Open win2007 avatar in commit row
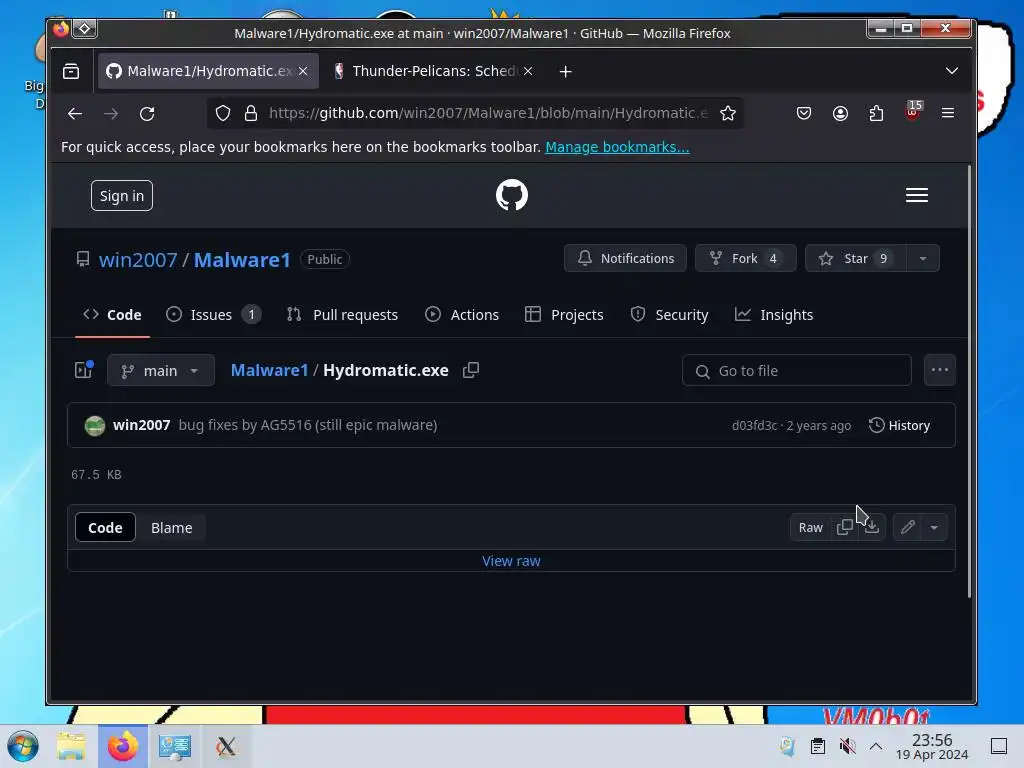Screen dimensions: 1024x768 [x=95, y=426]
